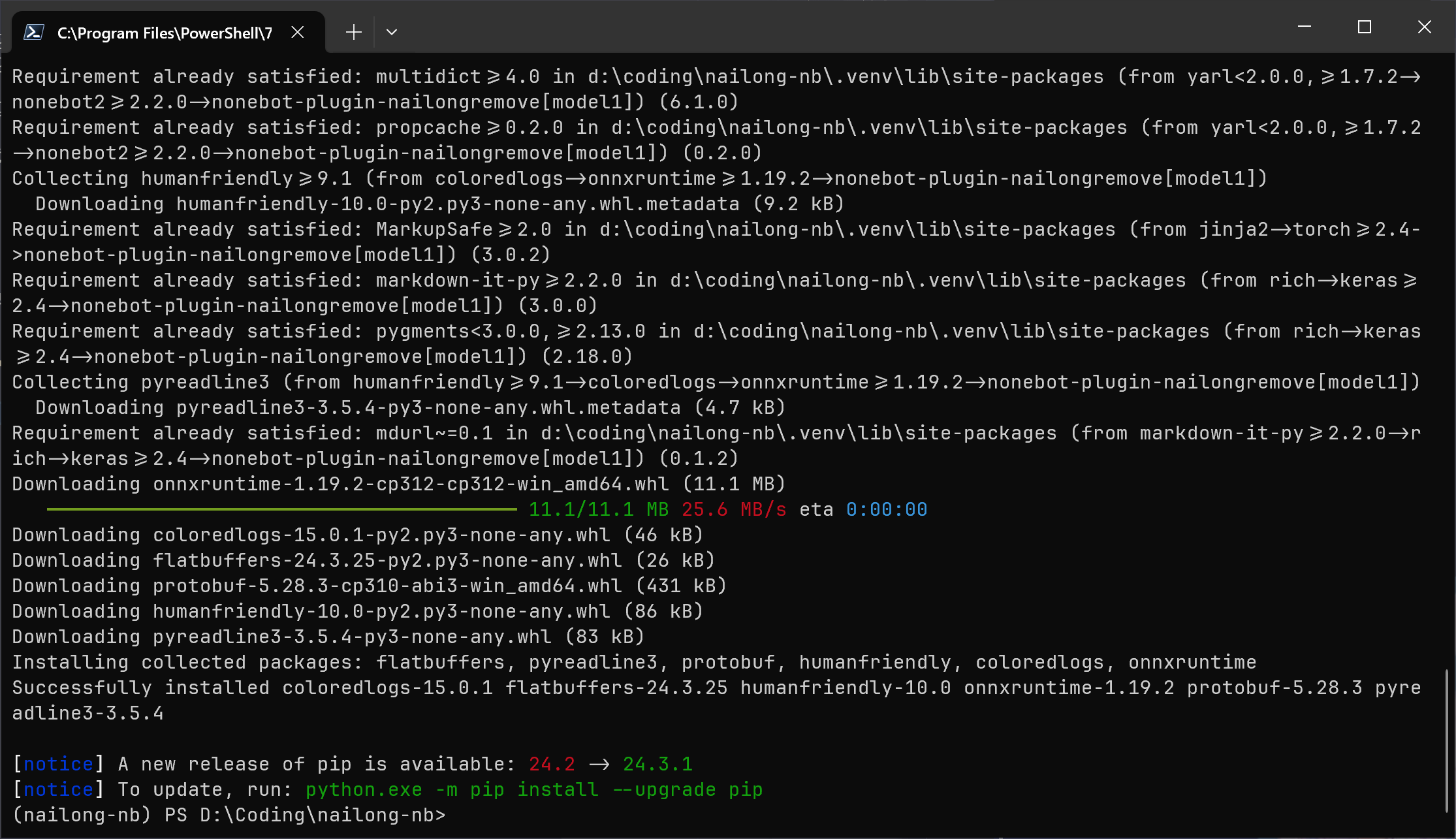
Task: Expand the new tab profile dropdown
Action: click(x=392, y=32)
